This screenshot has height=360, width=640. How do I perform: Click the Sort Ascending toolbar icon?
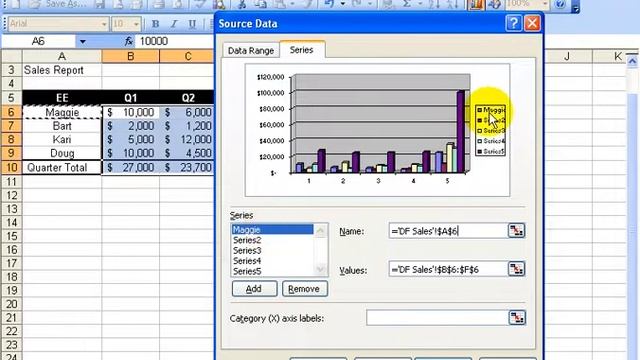point(434,4)
